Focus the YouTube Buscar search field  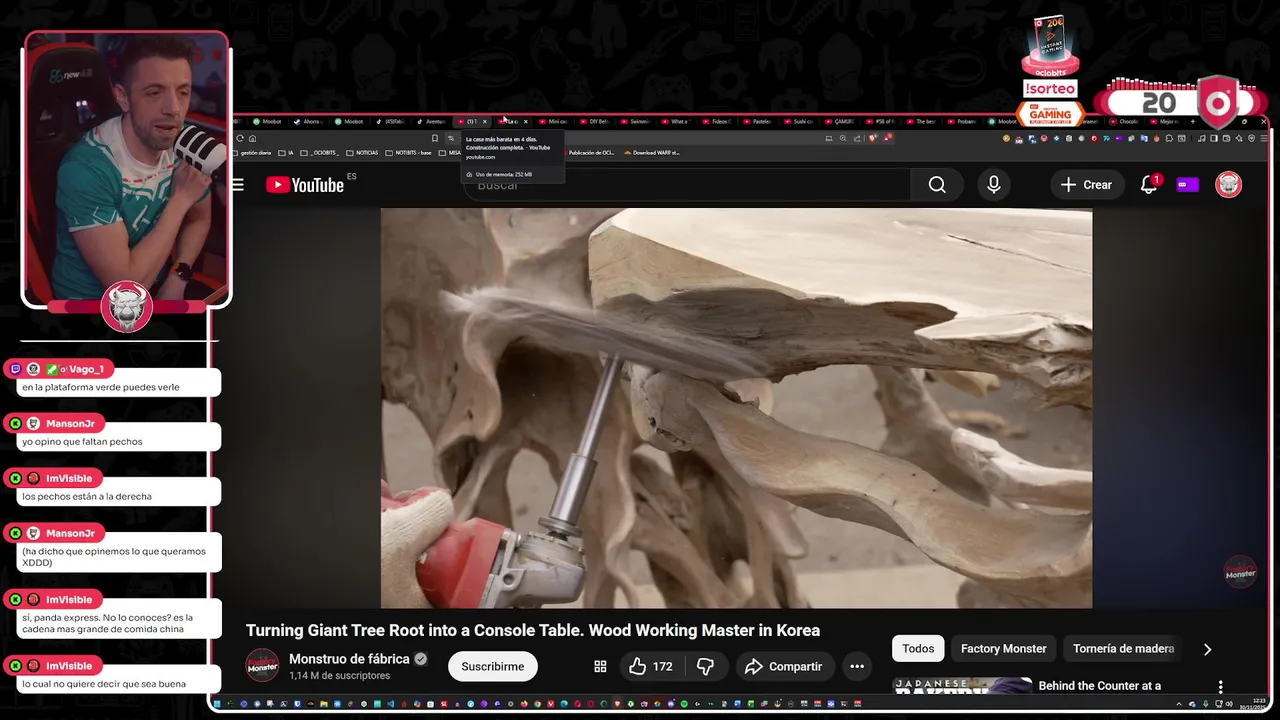click(687, 185)
